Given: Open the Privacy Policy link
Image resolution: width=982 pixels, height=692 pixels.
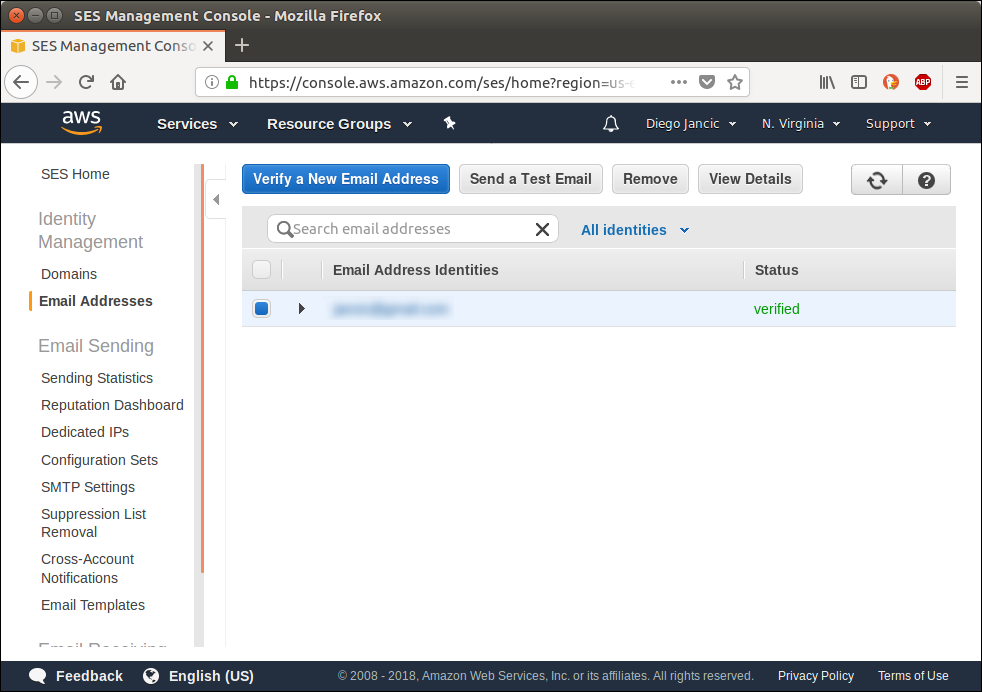Looking at the screenshot, I should [815, 676].
